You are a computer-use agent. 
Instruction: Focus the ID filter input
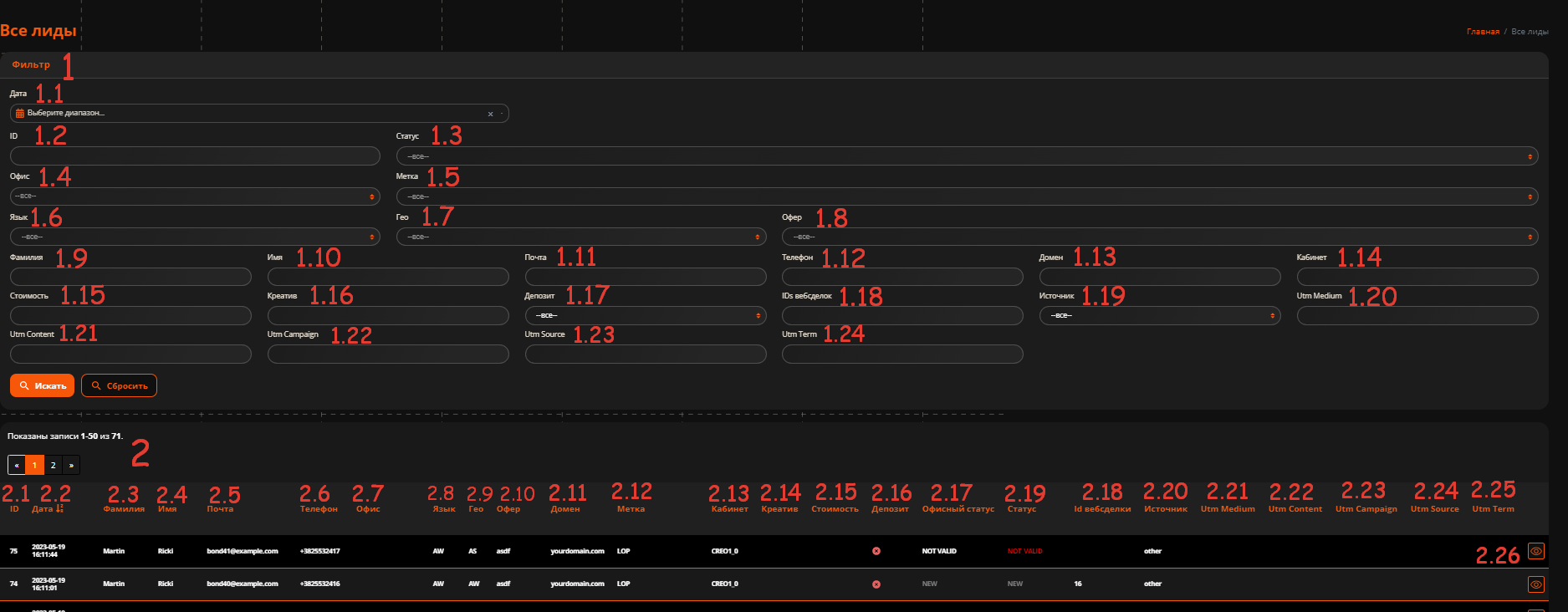coord(195,156)
